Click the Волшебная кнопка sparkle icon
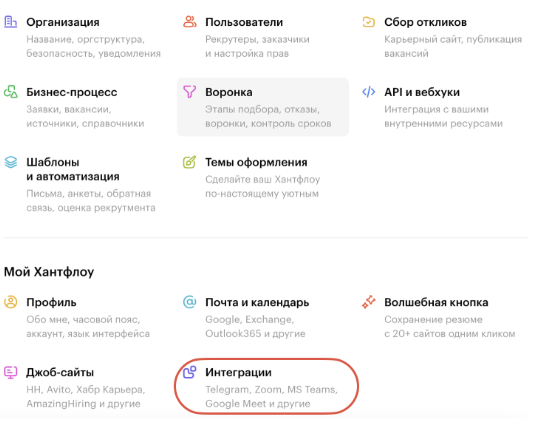Screen dimensions: 533x433 click(x=369, y=302)
